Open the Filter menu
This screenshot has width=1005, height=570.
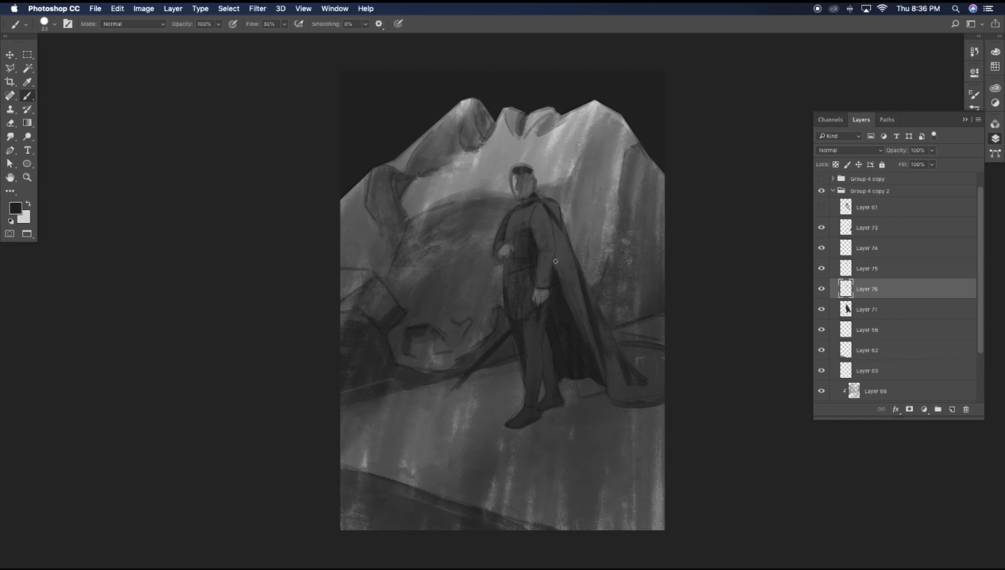257,8
